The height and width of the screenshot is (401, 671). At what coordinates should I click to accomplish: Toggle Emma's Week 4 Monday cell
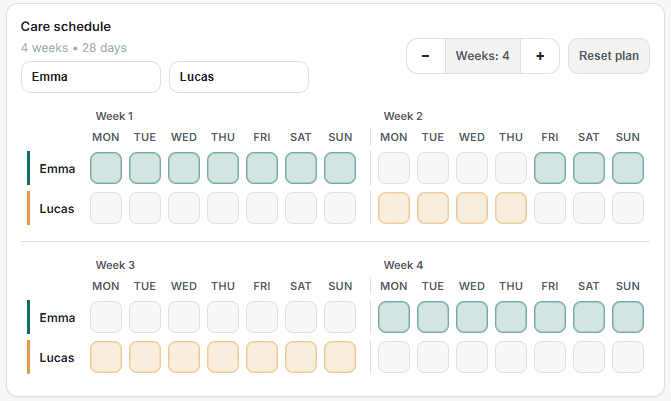(394, 317)
